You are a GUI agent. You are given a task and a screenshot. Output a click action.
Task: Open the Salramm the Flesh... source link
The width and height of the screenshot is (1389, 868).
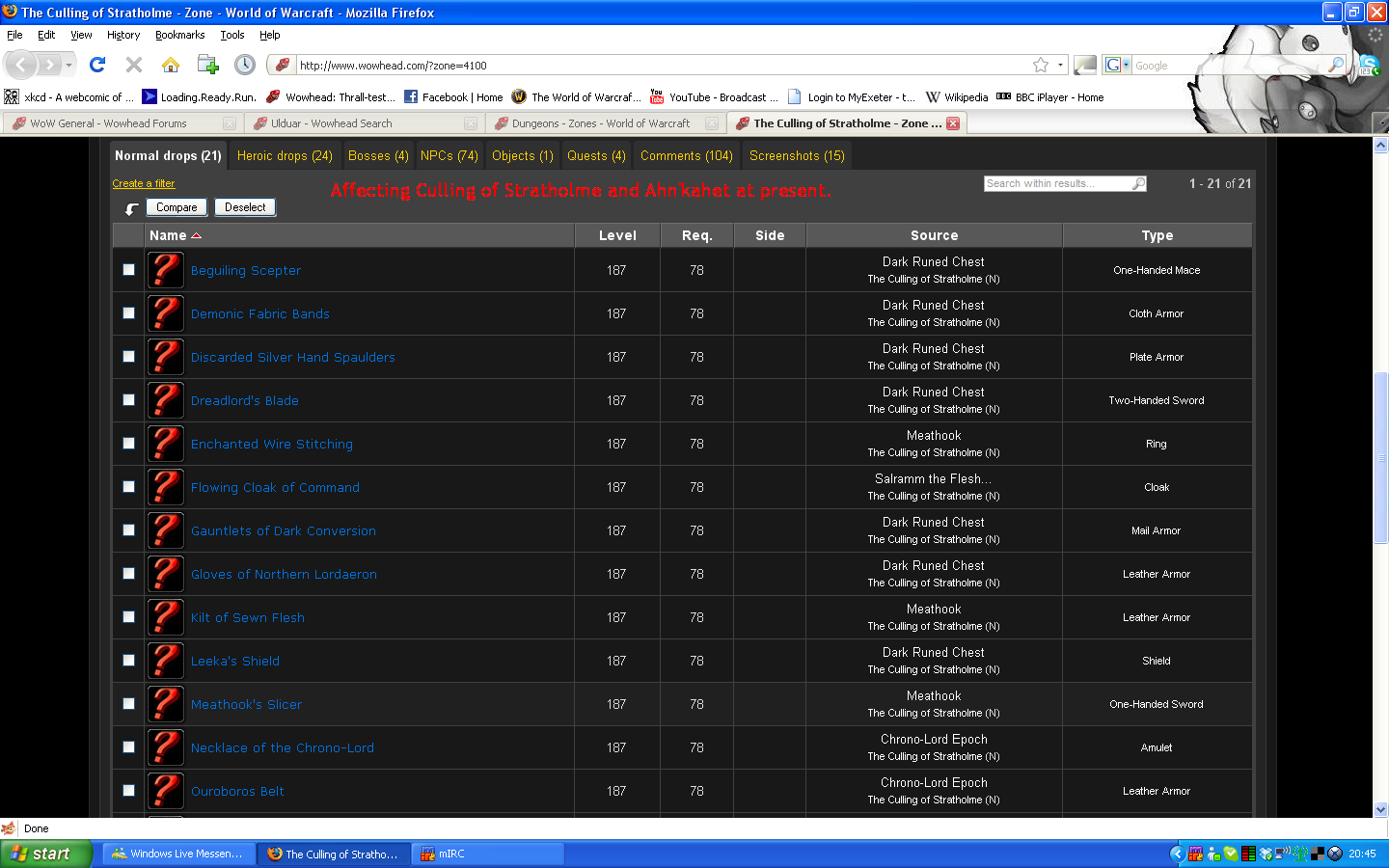933,478
